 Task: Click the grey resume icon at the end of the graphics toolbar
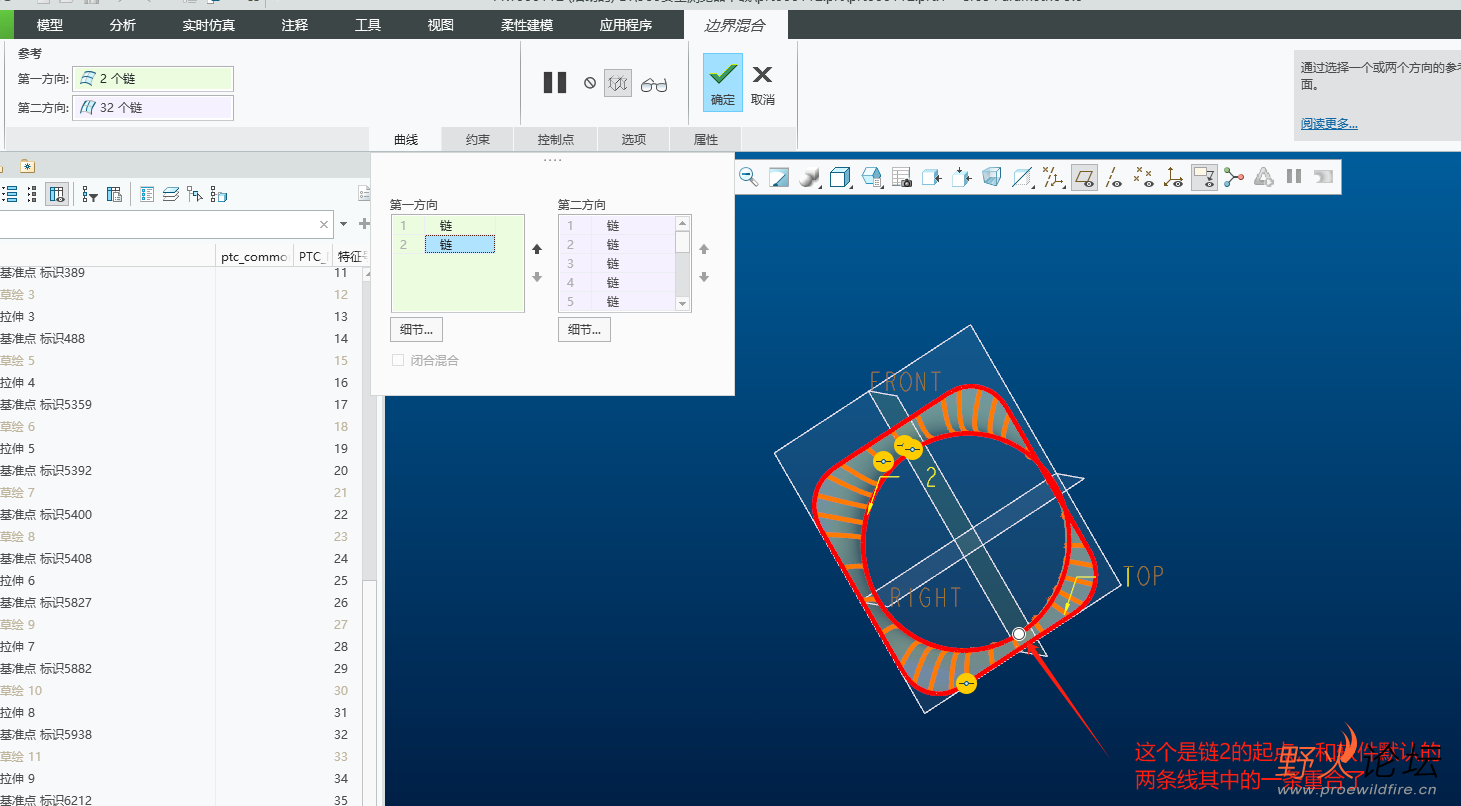(1323, 176)
